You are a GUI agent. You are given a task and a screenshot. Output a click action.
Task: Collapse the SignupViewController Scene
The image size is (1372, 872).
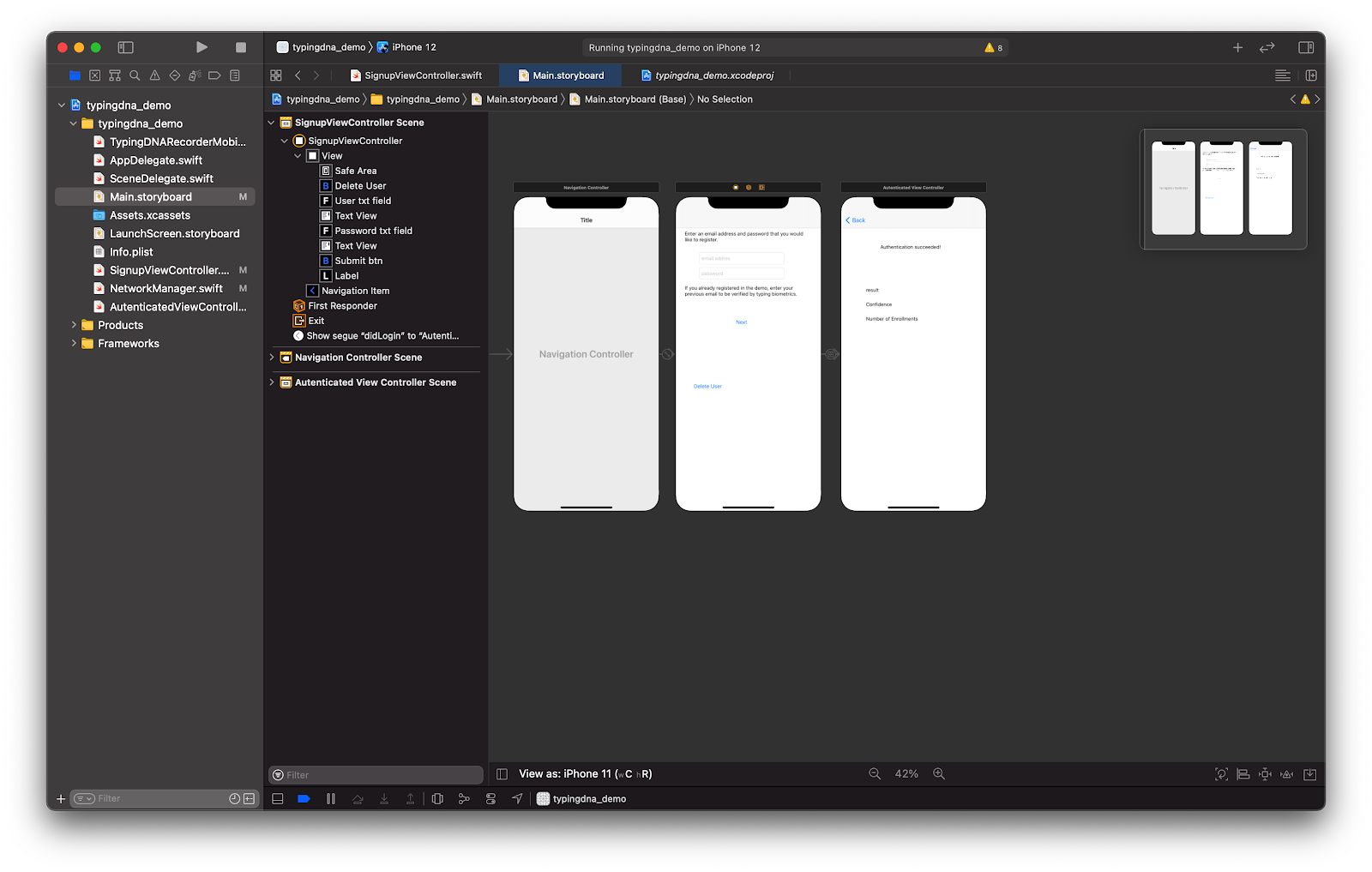click(272, 123)
